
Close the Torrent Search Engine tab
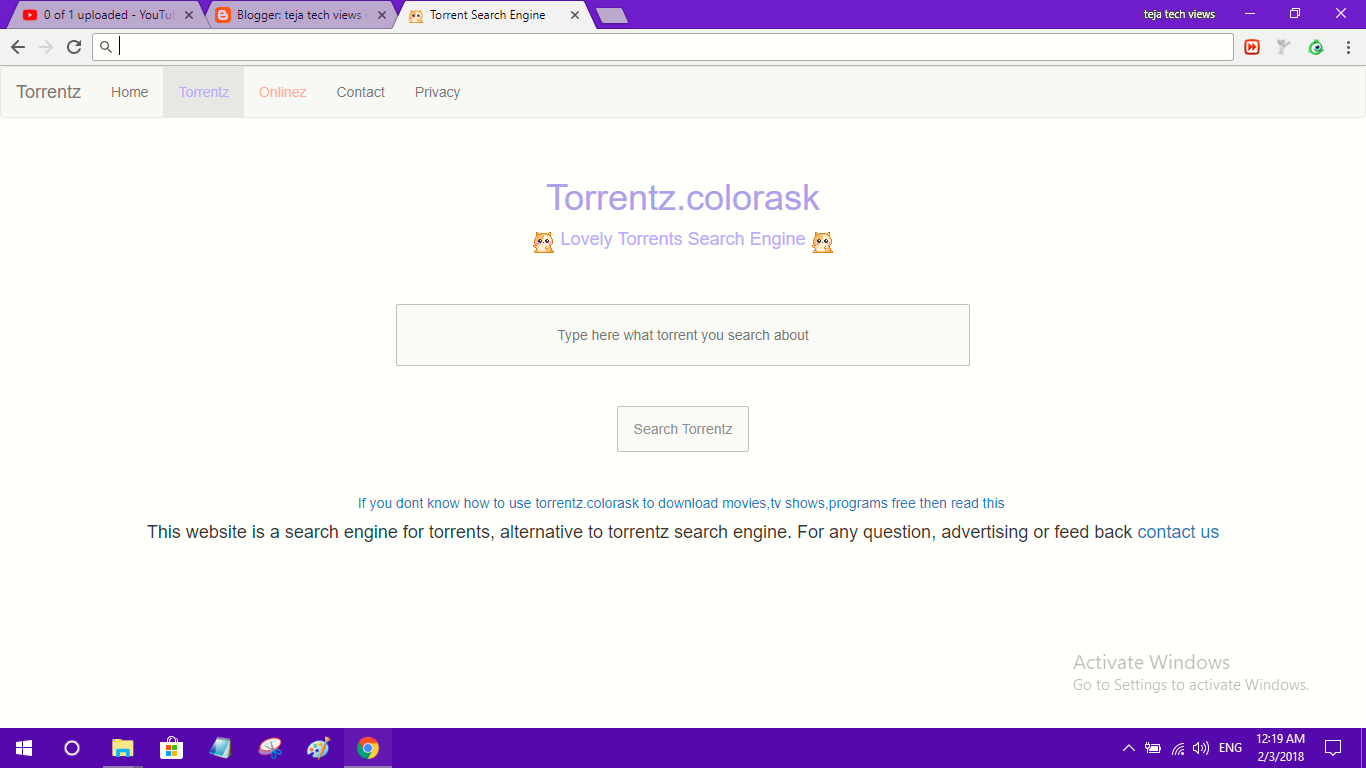575,15
